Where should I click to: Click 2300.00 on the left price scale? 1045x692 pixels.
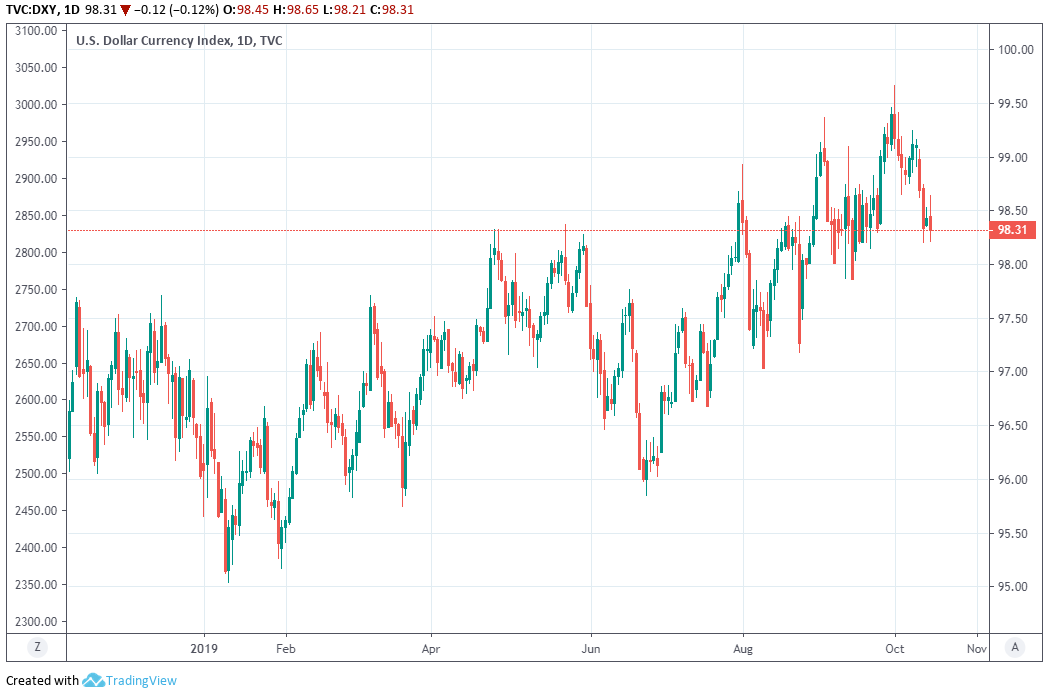coord(37,622)
